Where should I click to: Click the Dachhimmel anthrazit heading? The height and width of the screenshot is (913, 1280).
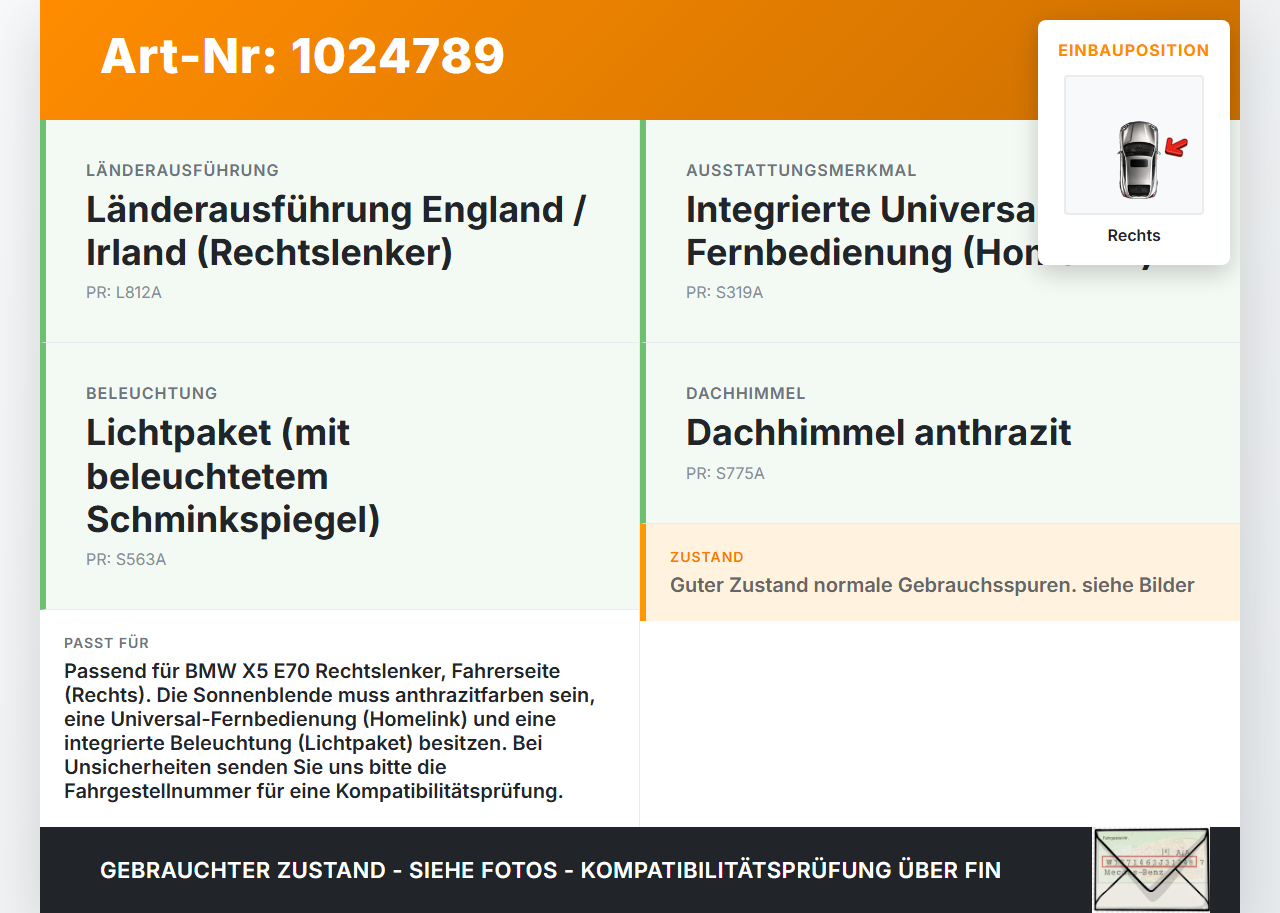point(878,433)
